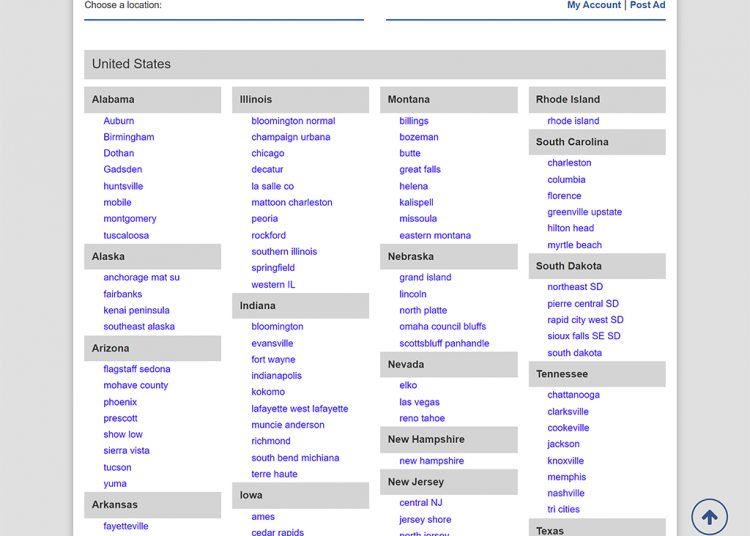Open eastern montana link
This screenshot has height=536, width=750.
435,236
